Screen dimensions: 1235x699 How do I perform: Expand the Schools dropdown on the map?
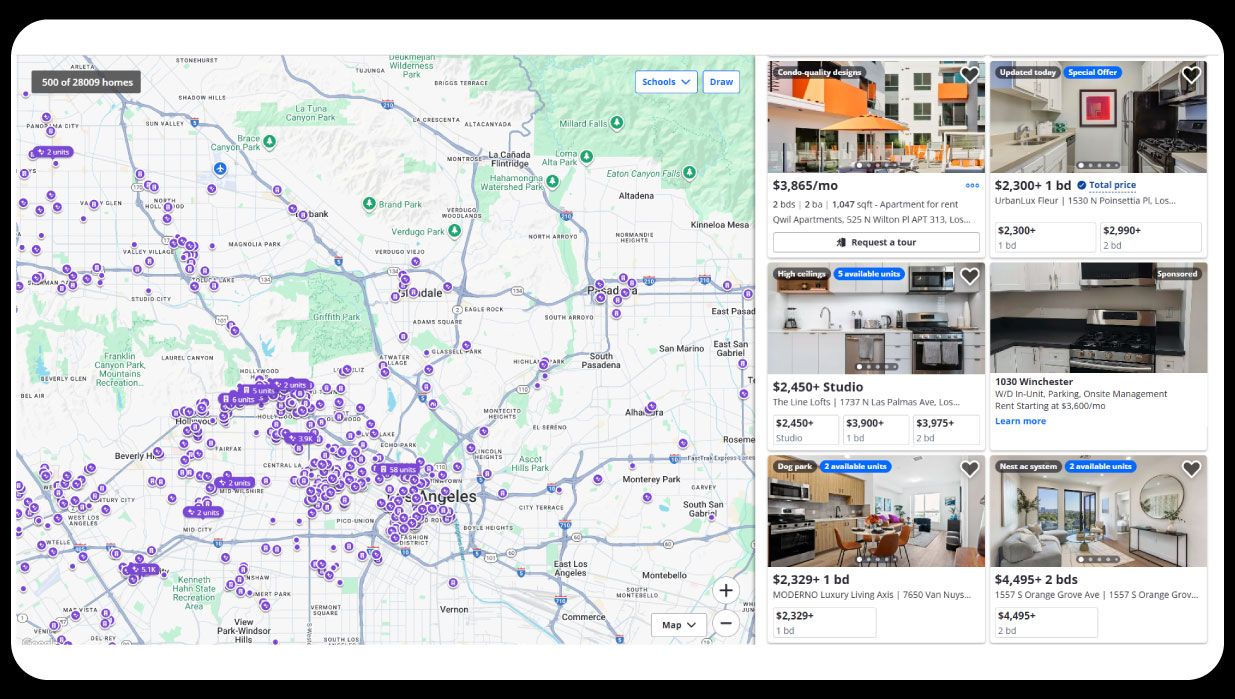(666, 82)
